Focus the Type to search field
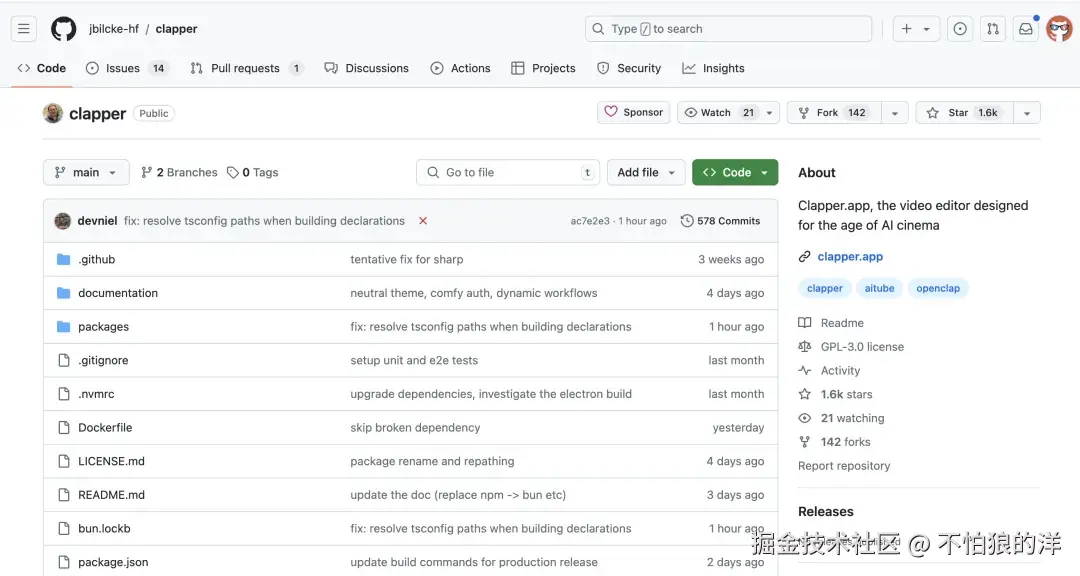The image size is (1080, 576). (728, 29)
